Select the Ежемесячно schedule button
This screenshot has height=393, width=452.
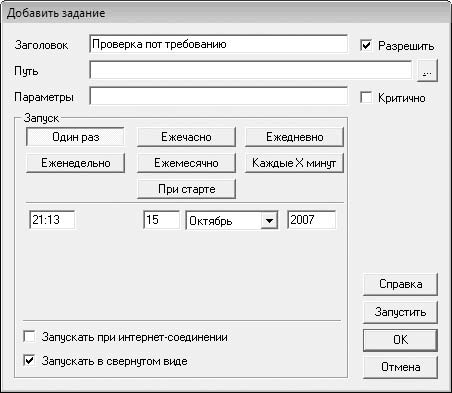[x=186, y=163]
